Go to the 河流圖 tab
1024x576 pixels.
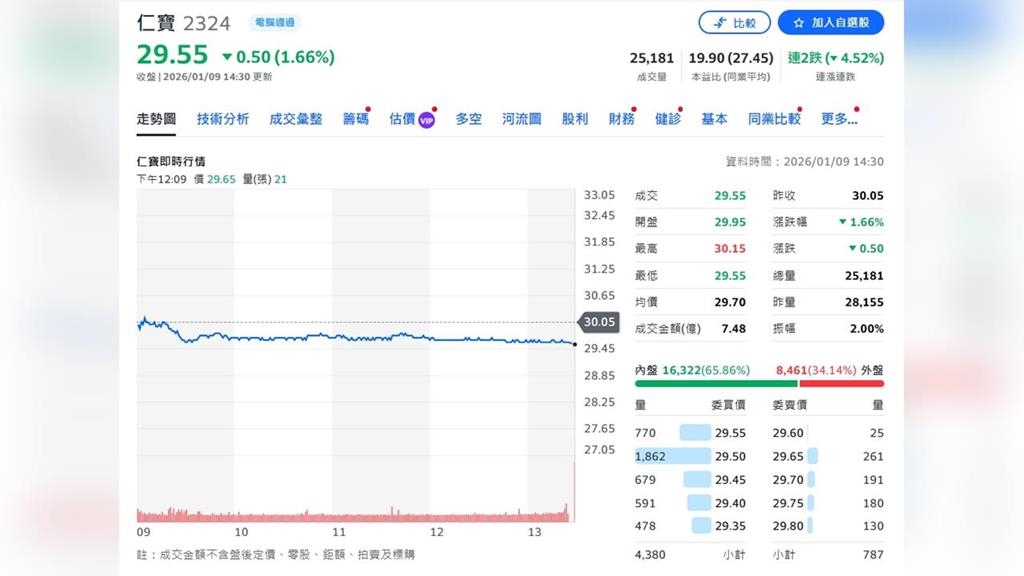(x=521, y=119)
